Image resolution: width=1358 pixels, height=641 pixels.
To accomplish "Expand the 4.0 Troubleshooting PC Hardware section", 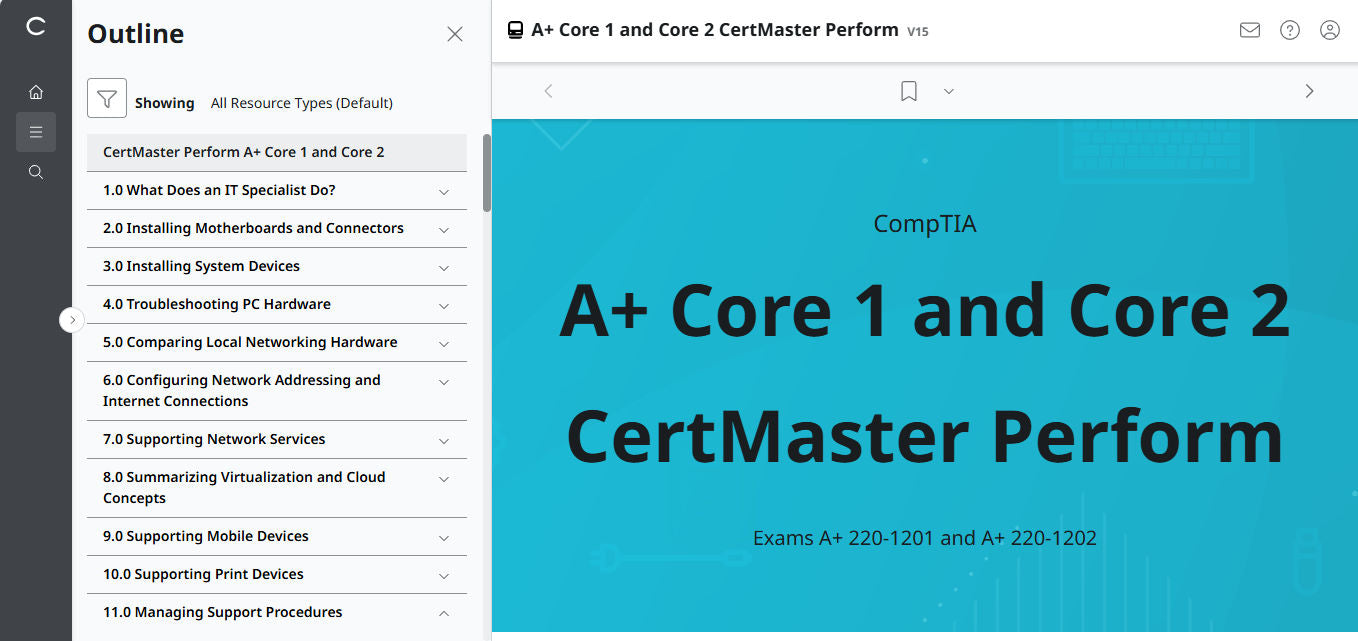I will point(443,304).
